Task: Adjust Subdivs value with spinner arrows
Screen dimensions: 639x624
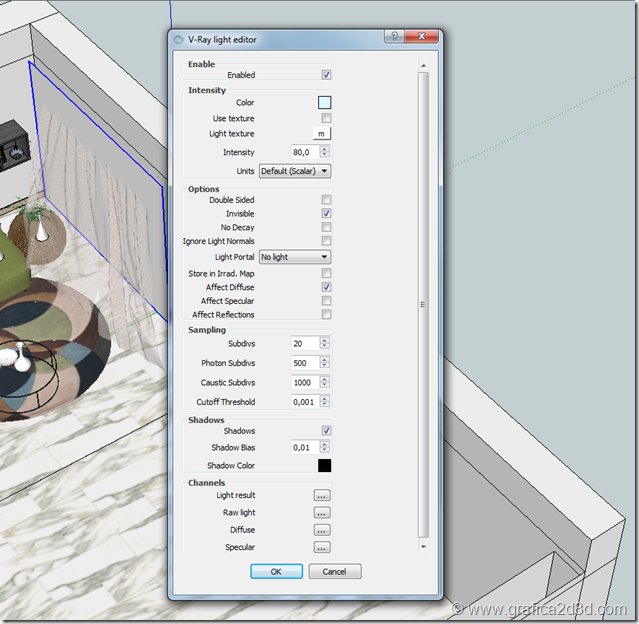Action: (x=324, y=343)
